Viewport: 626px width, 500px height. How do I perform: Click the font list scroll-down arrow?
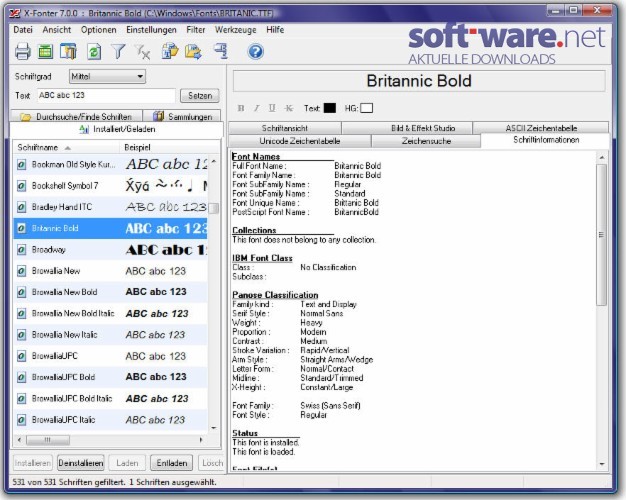[x=214, y=428]
